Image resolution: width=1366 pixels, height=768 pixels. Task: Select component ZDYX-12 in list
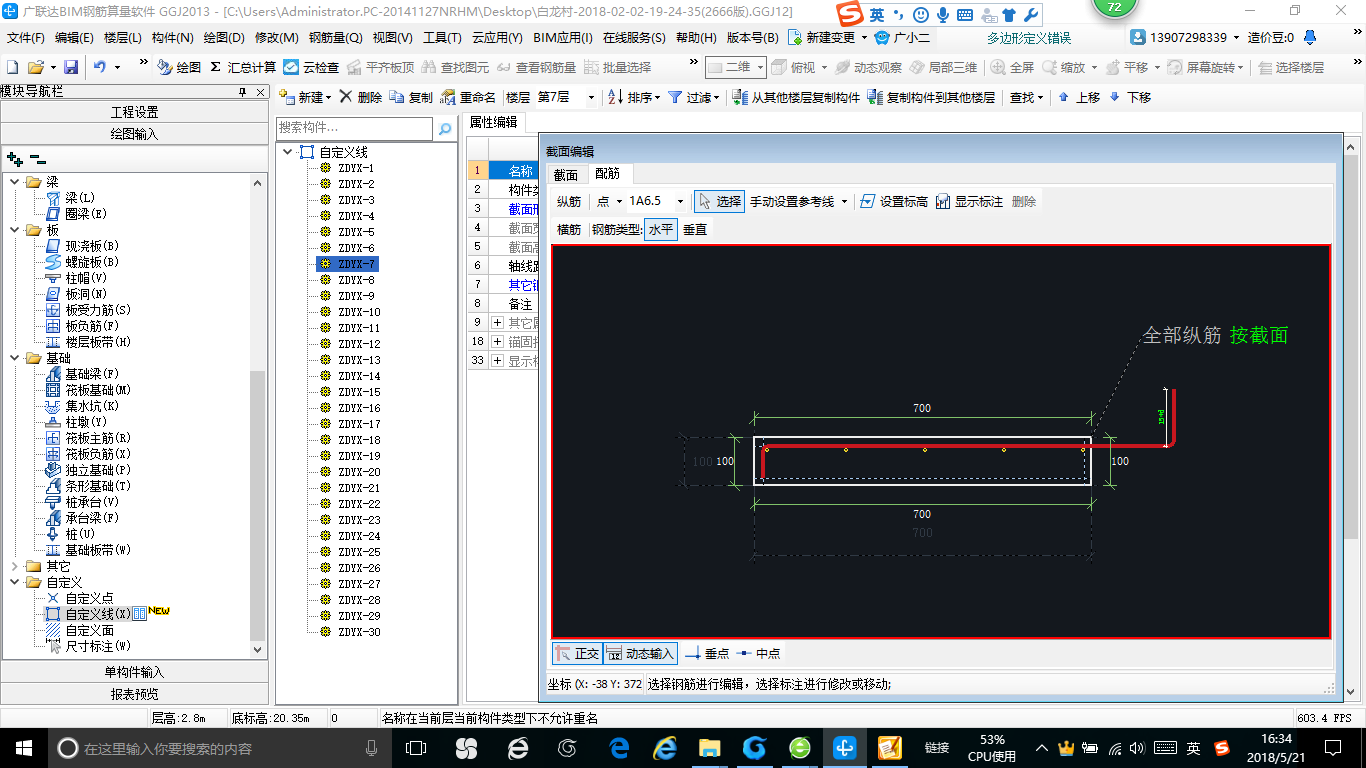pos(359,344)
